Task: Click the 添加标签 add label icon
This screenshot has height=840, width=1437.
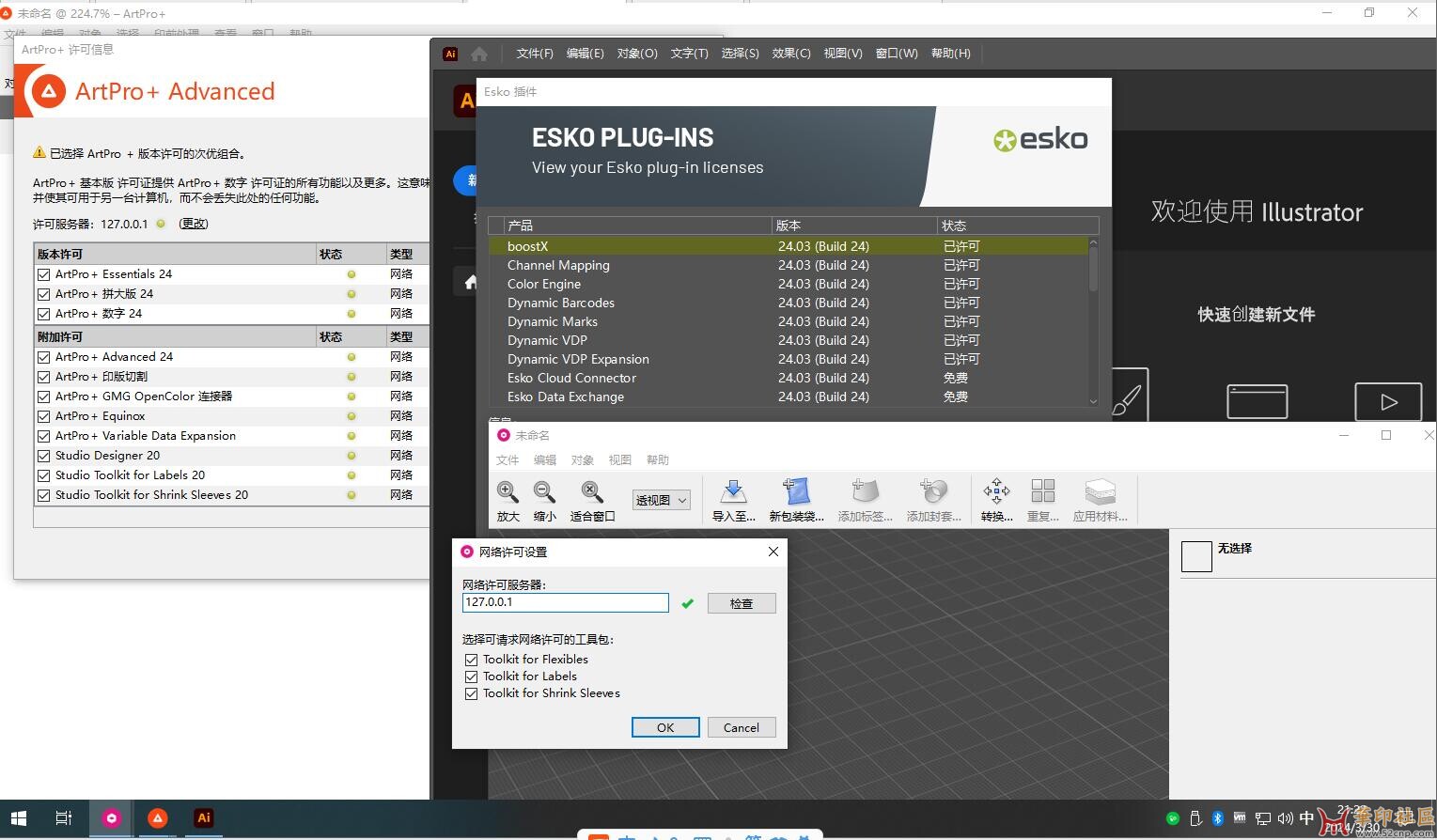Action: (865, 491)
